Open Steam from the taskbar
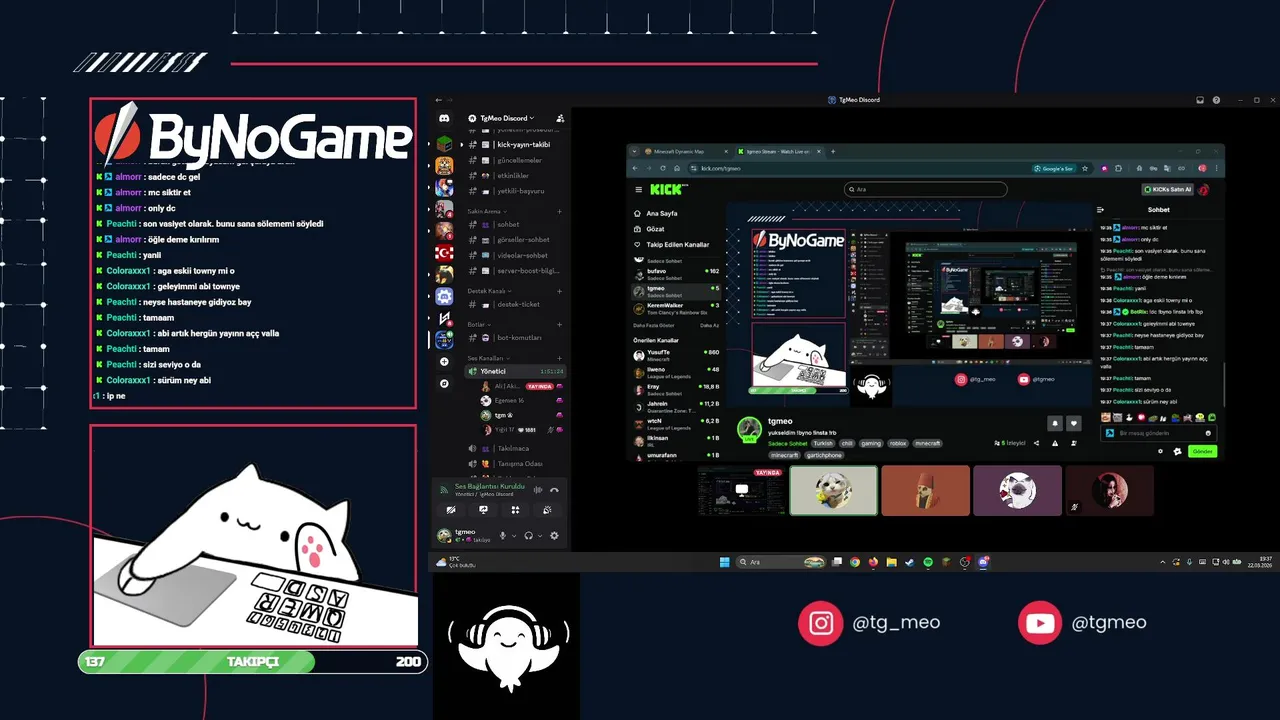The height and width of the screenshot is (720, 1280). (x=910, y=562)
